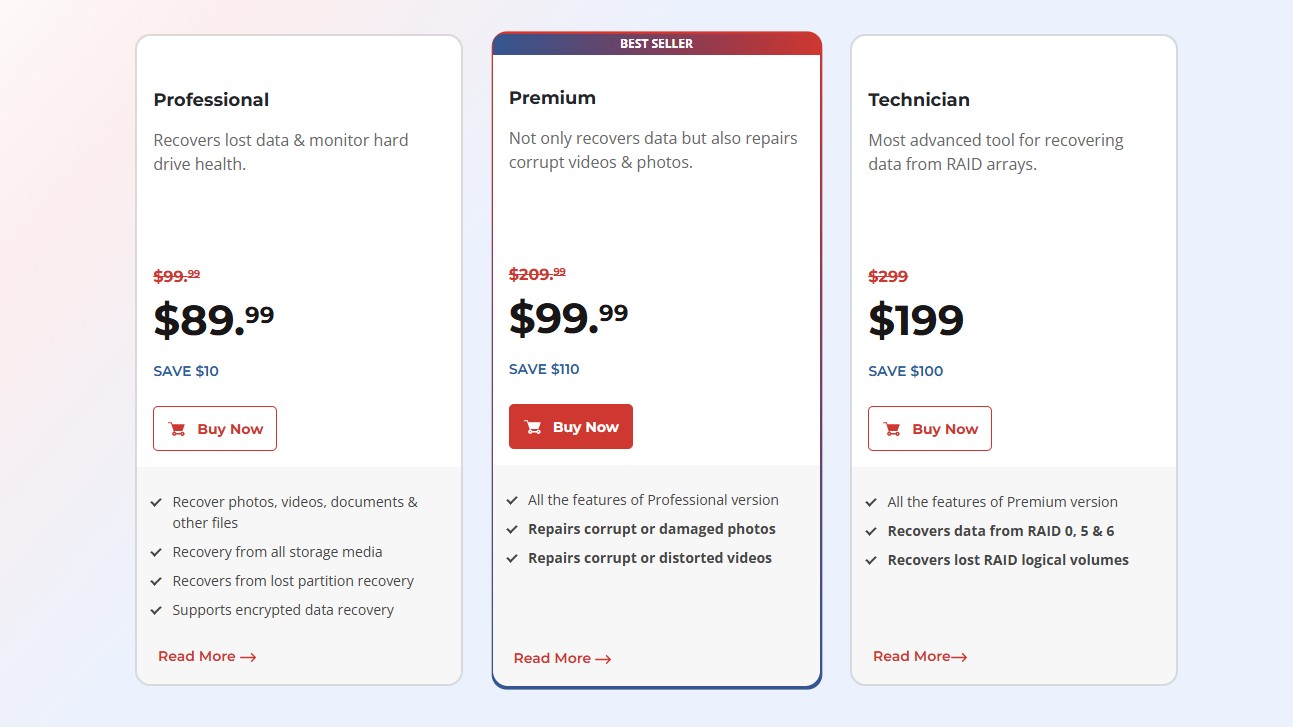This screenshot has height=727, width=1293.
Task: Click the $89.99 price on the Professional card
Action: click(x=212, y=315)
